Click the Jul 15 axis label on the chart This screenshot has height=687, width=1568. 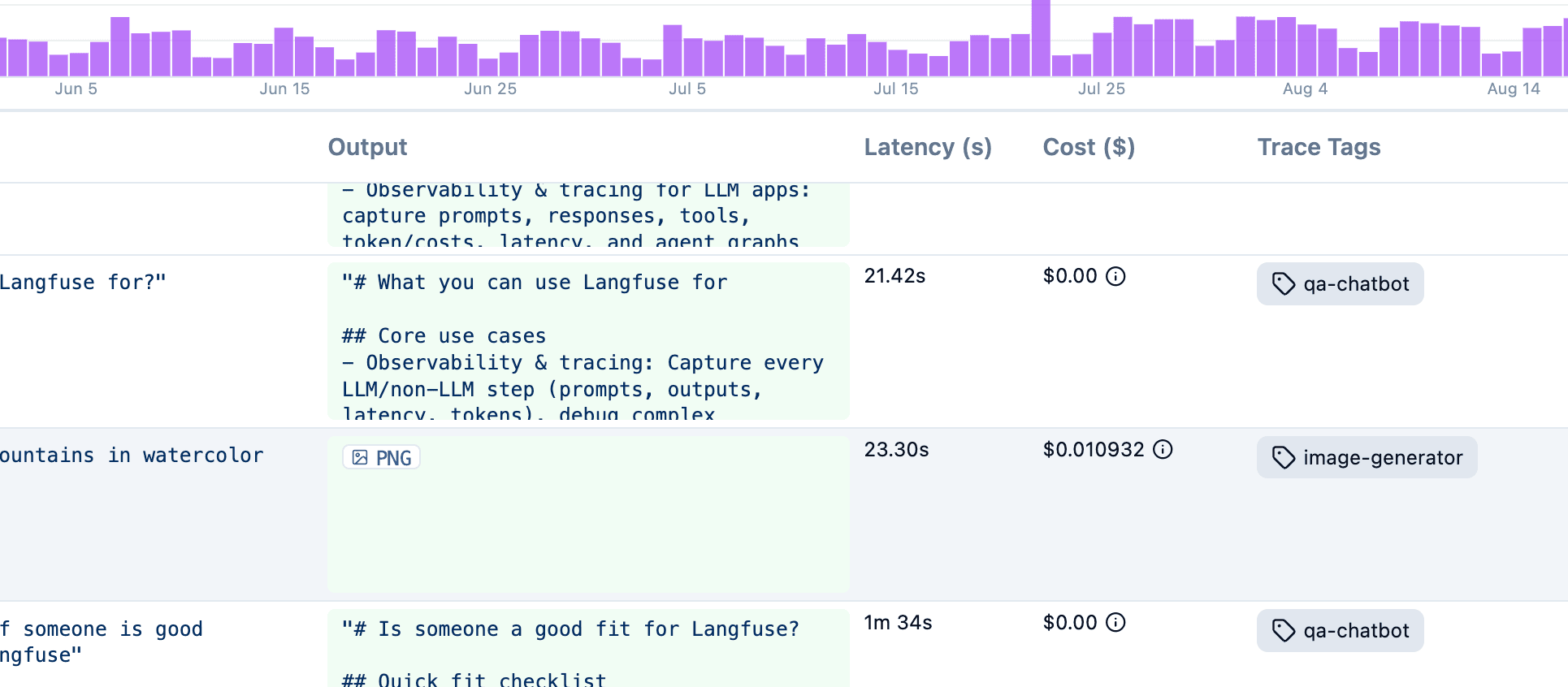coord(896,89)
